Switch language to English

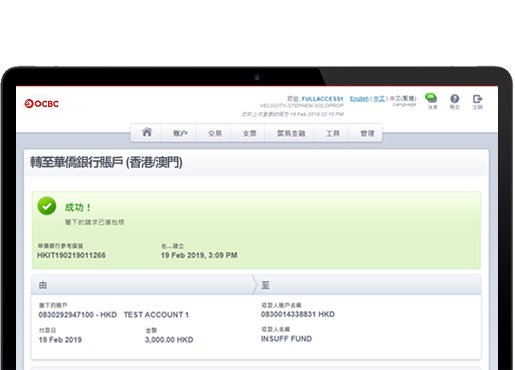[x=359, y=99]
